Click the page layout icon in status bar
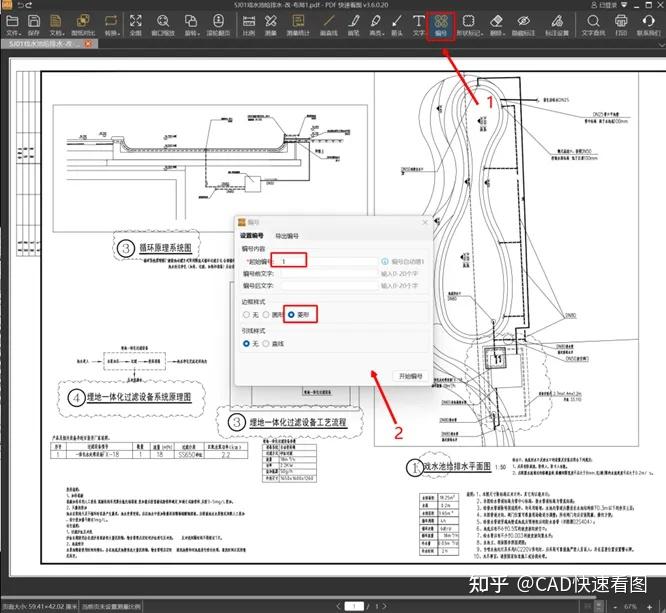 point(598,606)
